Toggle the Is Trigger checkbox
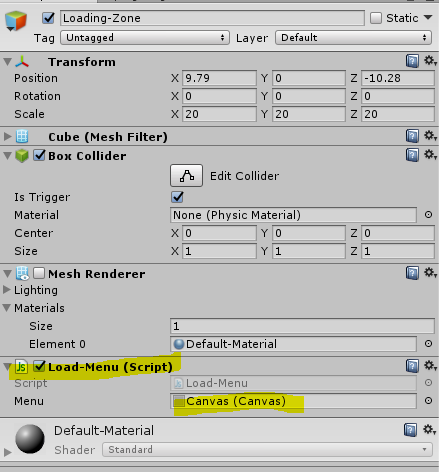The height and width of the screenshot is (472, 439). (177, 197)
